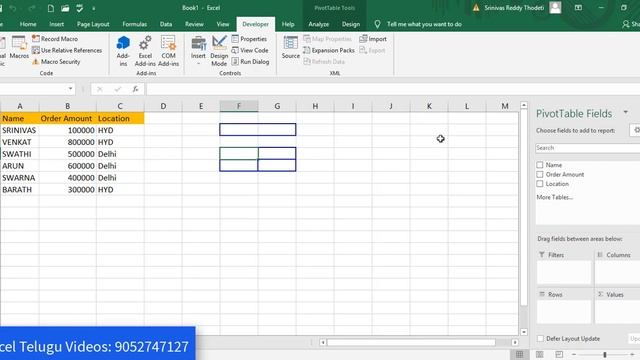Image resolution: width=640 pixels, height=360 pixels.
Task: Adjust the zoom slider handle
Action: coord(605,355)
